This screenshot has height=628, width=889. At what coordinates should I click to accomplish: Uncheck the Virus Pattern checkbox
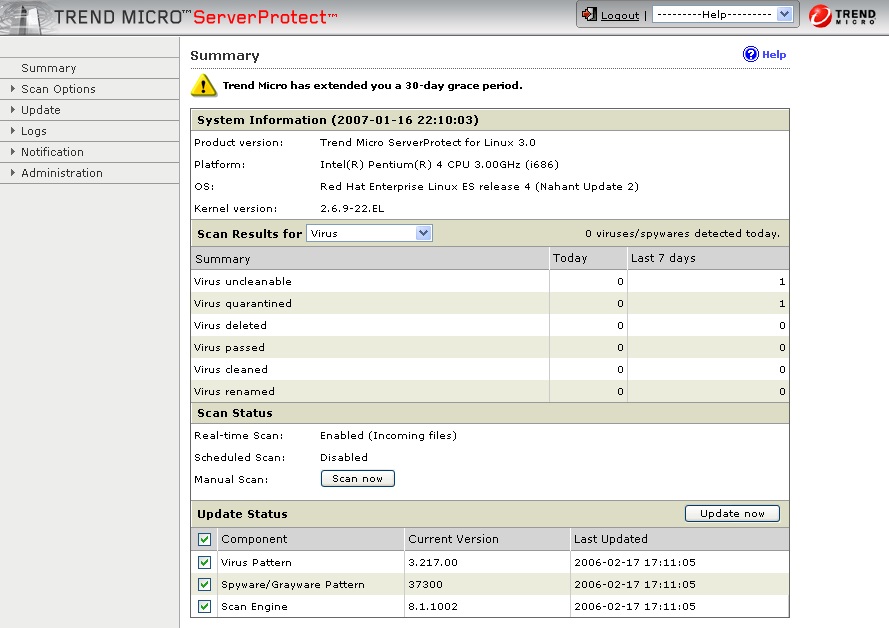click(x=205, y=563)
